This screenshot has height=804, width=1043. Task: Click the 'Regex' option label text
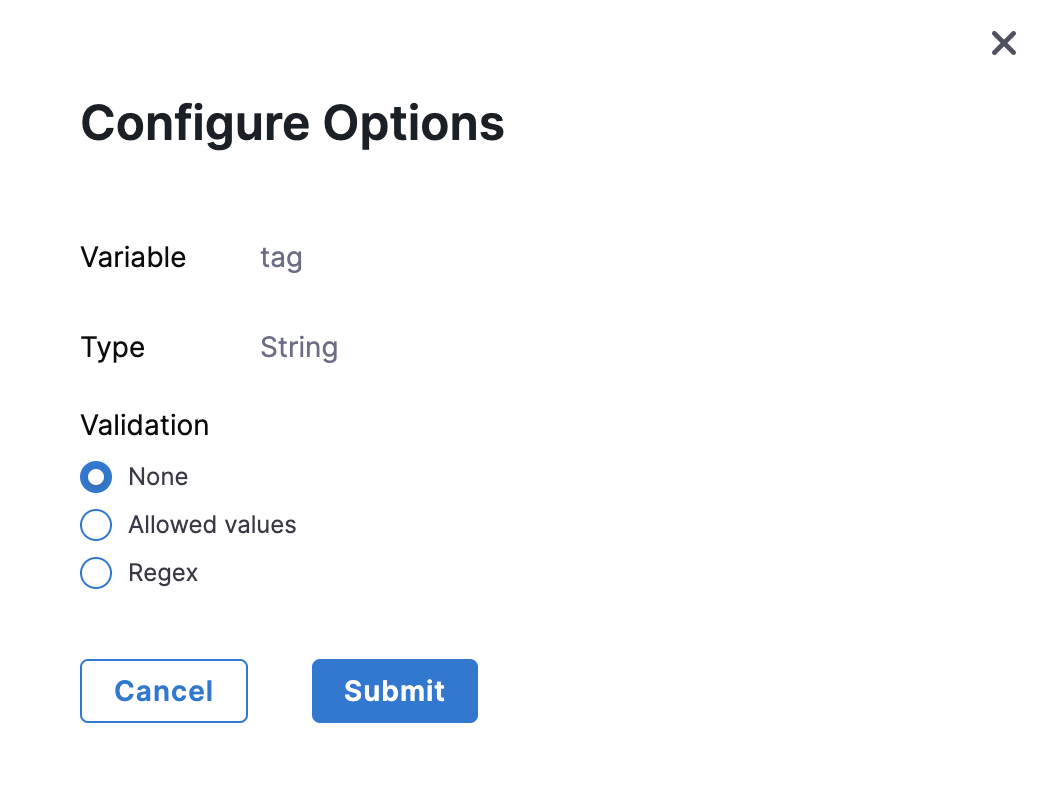pos(163,573)
